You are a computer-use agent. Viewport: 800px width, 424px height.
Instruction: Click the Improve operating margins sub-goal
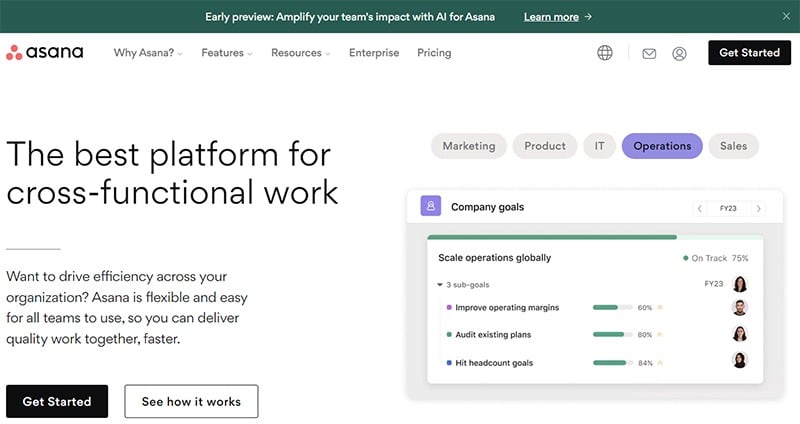(x=507, y=307)
